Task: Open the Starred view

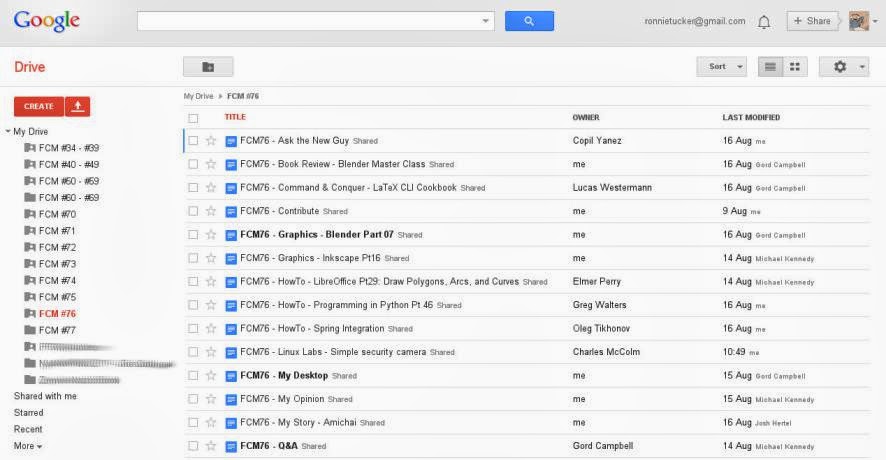Action: pyautogui.click(x=28, y=413)
